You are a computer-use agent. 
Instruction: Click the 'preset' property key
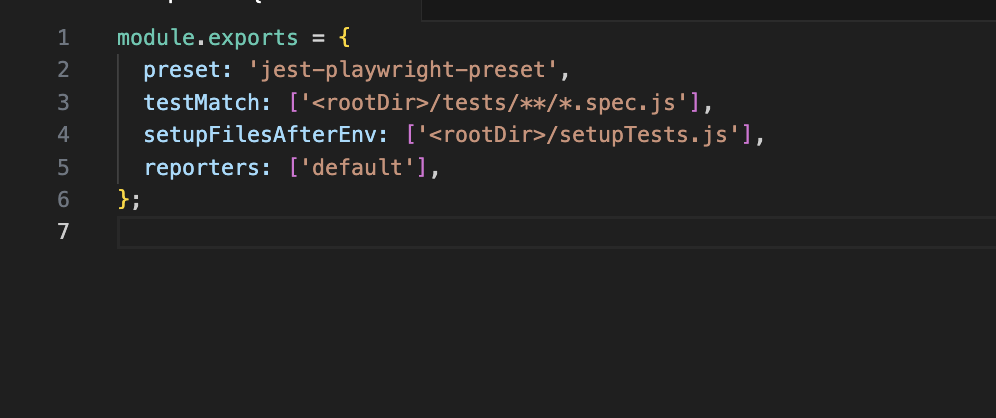(x=182, y=71)
